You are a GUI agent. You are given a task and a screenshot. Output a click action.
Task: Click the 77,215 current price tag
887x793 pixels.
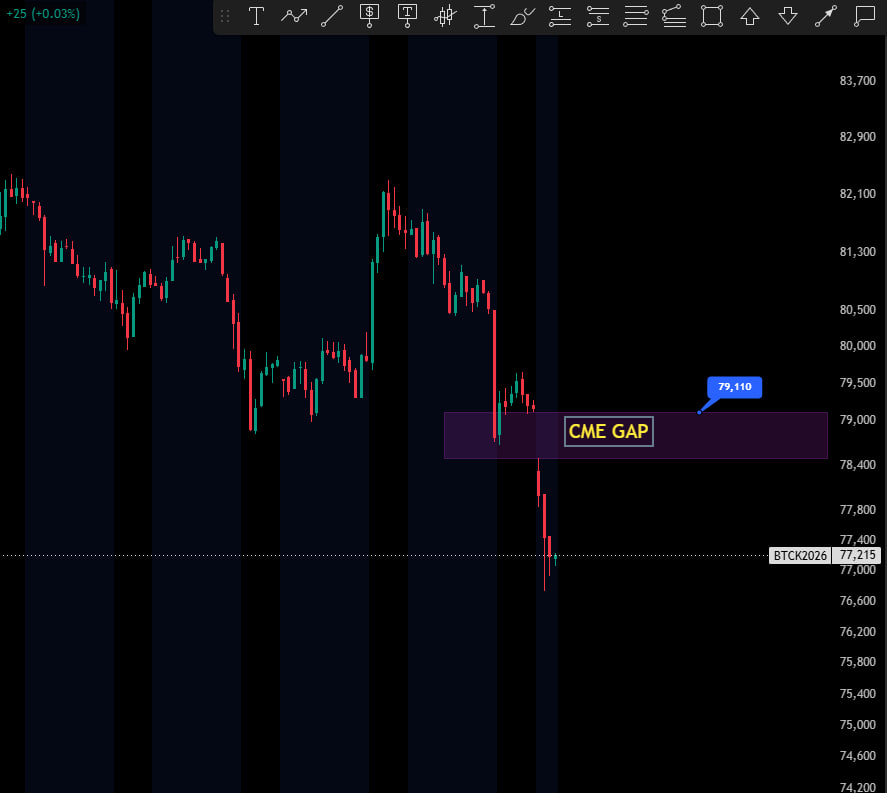pyautogui.click(x=856, y=555)
